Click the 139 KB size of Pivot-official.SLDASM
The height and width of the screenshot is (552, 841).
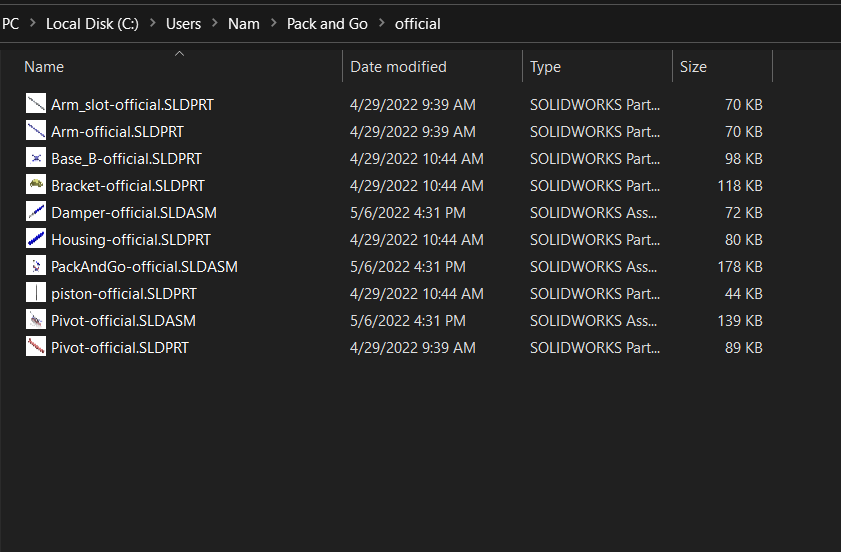(x=740, y=321)
